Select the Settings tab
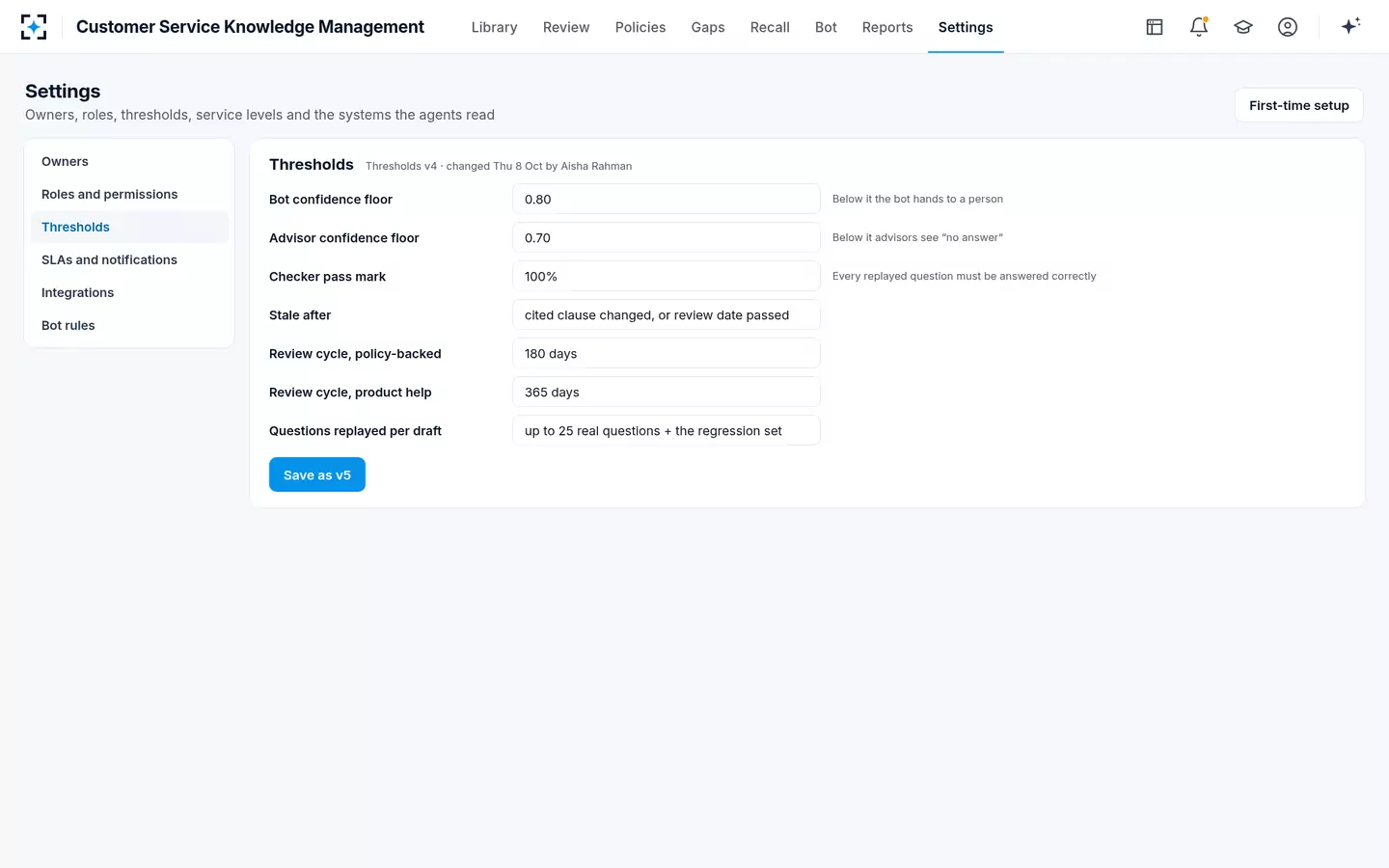Viewport: 1389px width, 868px height. pos(966,27)
